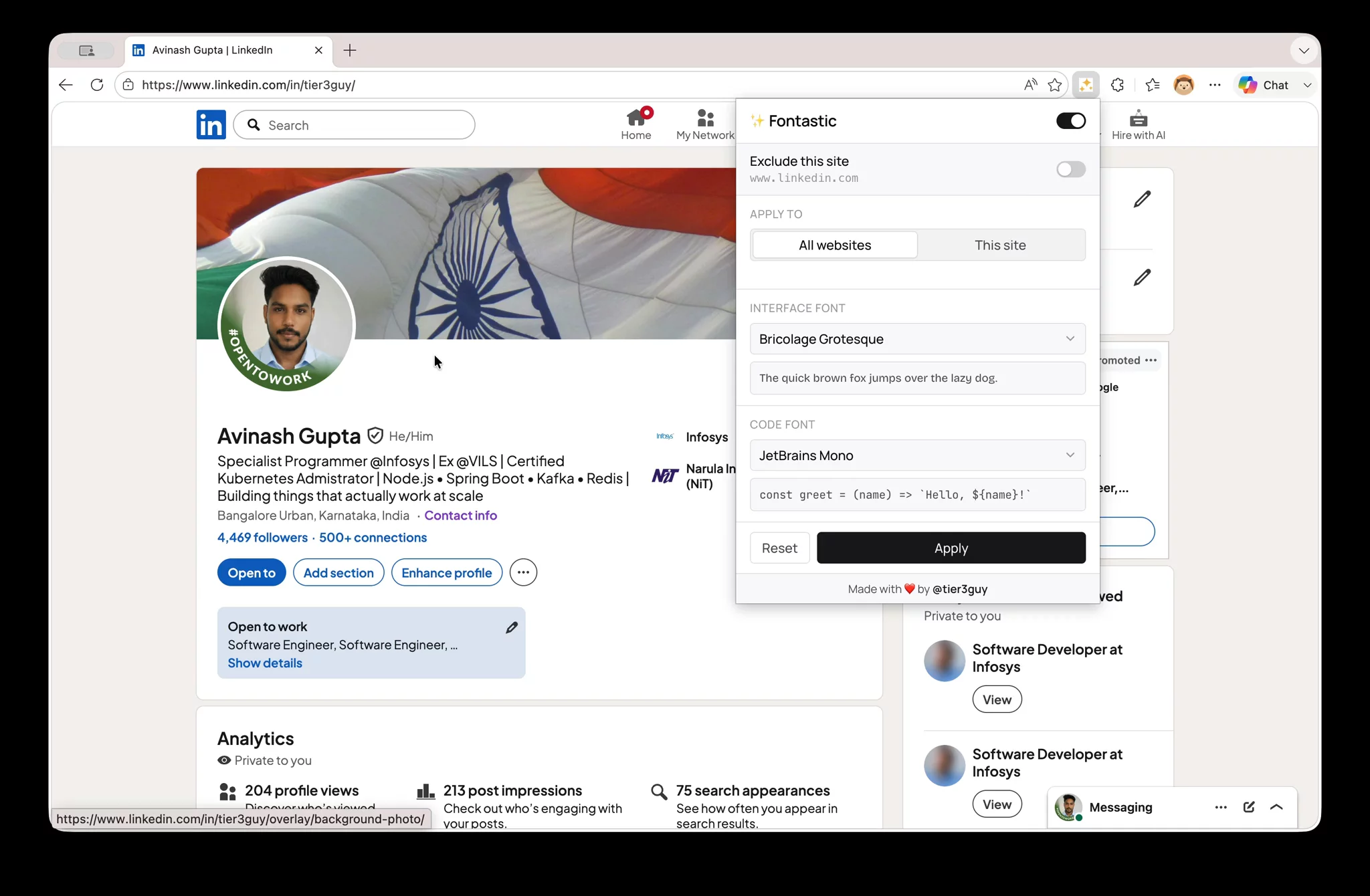Open tab actions menu icon
This screenshot has width=1370, height=896.
coord(86,50)
